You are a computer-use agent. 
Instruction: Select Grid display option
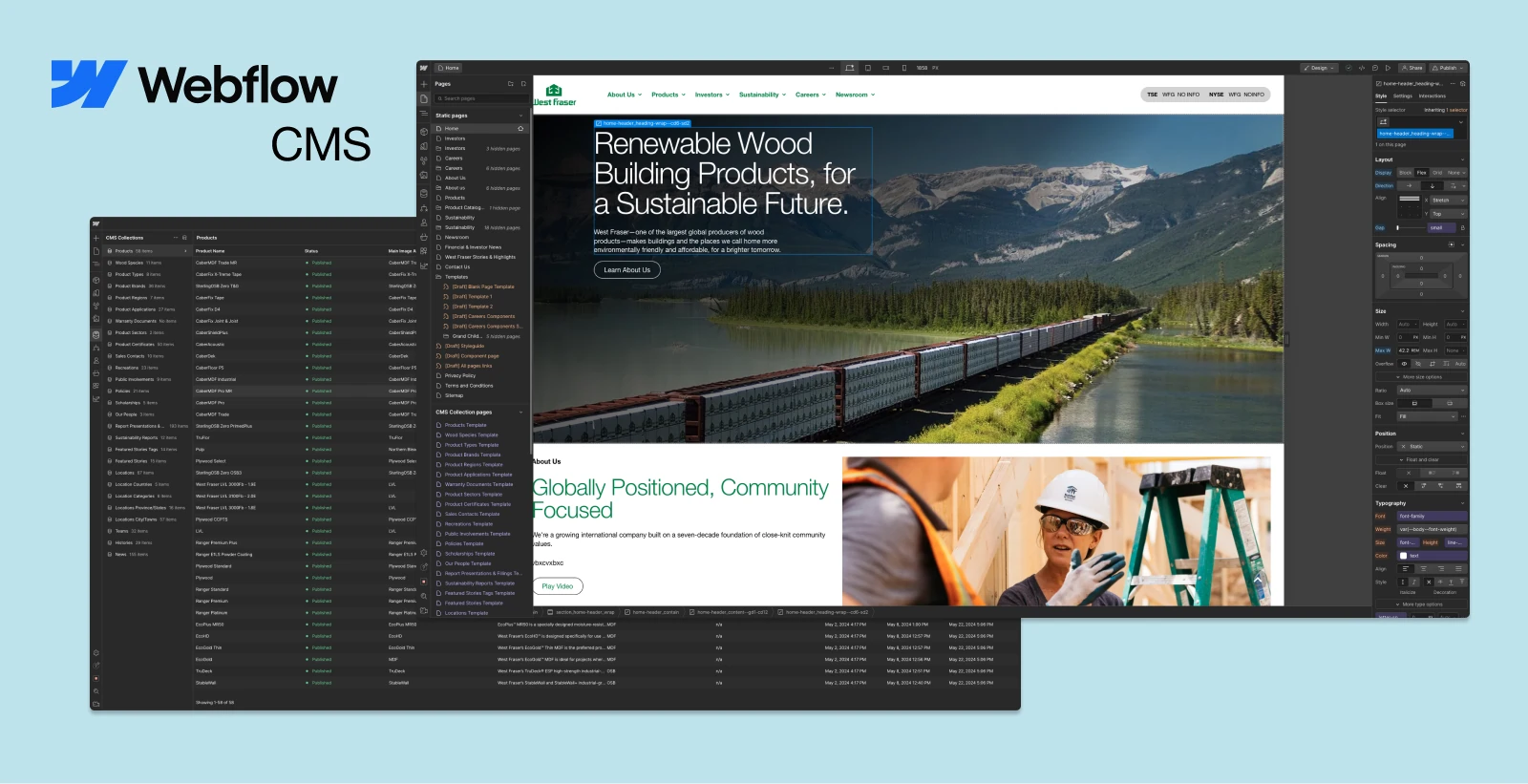pos(1437,173)
